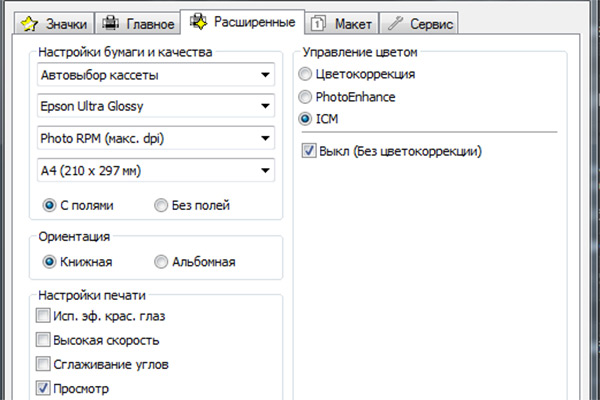This screenshot has width=600, height=400.
Task: Select the PhotoEnhance color option
Action: [306, 97]
